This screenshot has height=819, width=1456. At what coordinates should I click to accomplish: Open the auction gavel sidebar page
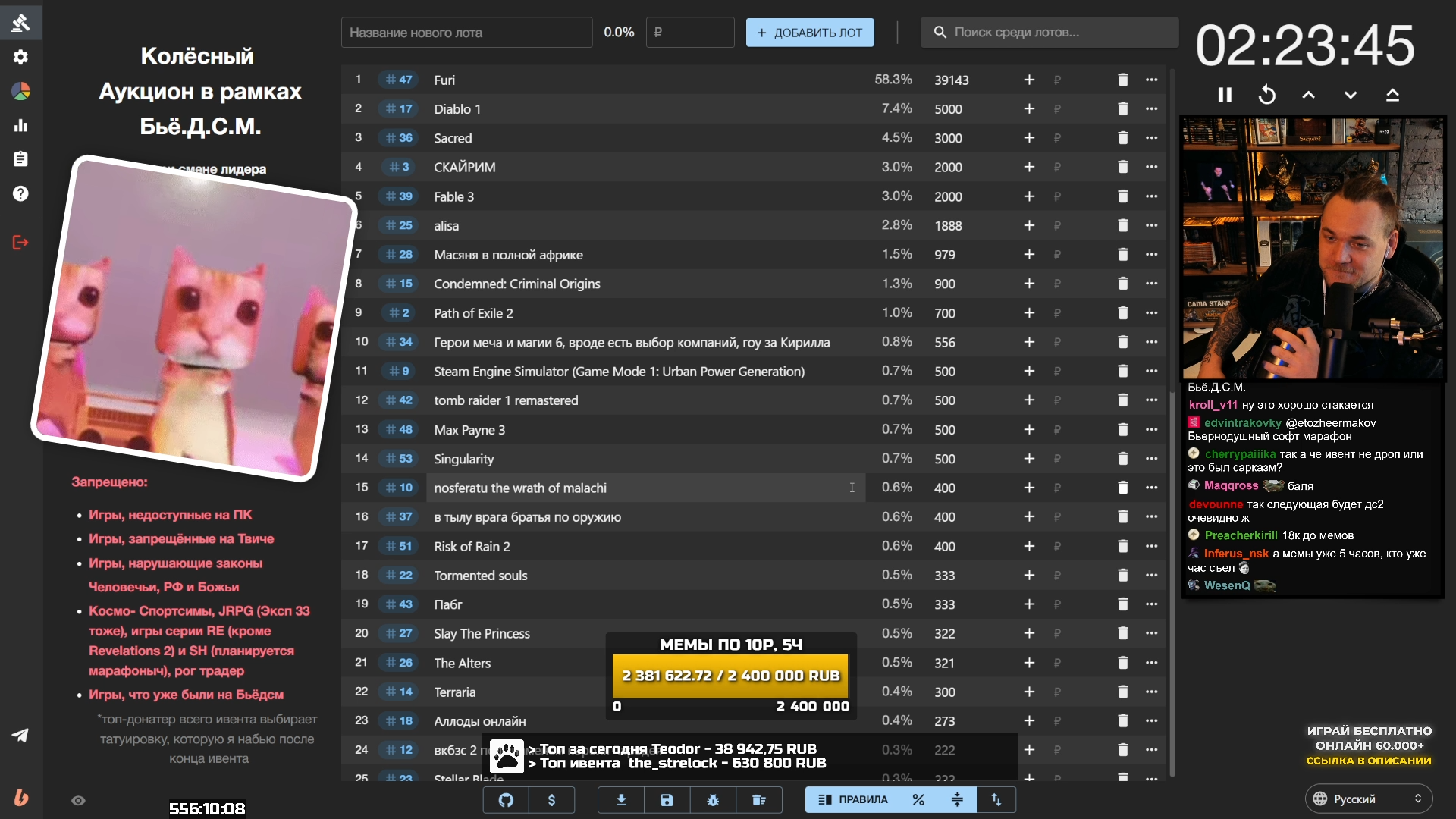(x=20, y=23)
